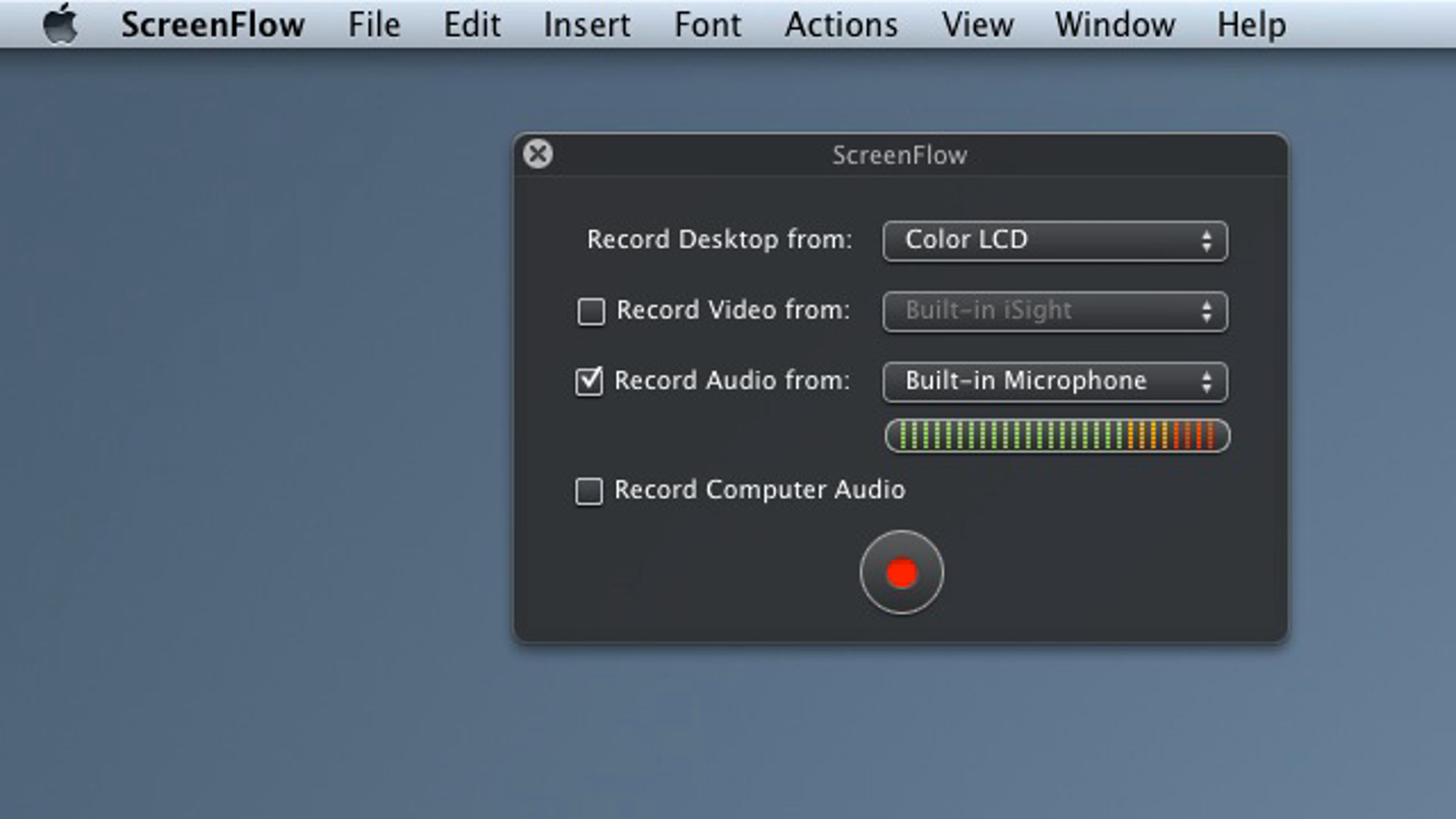This screenshot has width=1456, height=819.
Task: Open the Built-in iSight video dropdown
Action: point(1055,311)
